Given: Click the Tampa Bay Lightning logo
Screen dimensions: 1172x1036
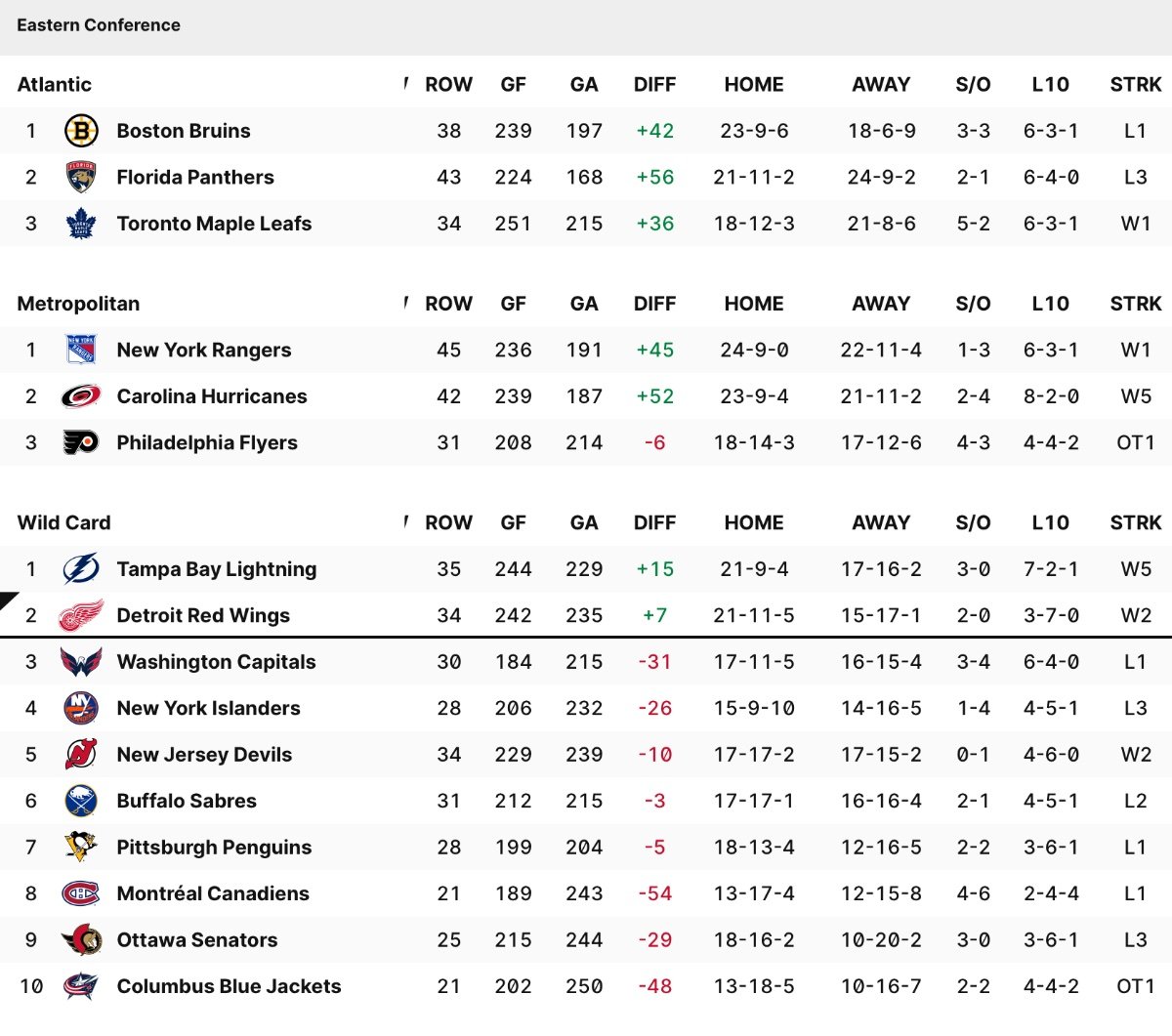Looking at the screenshot, I should pyautogui.click(x=81, y=569).
